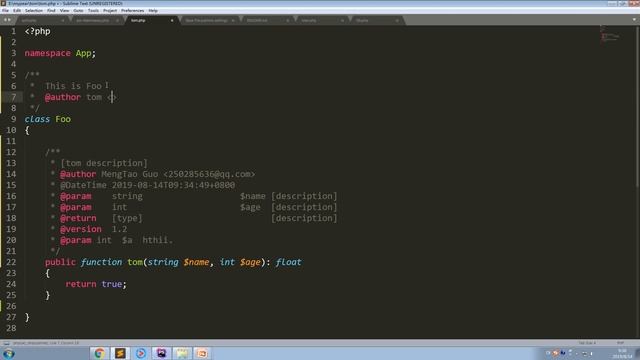The width and height of the screenshot is (640, 360).
Task: Click 'return' on line 24
Action: (81, 284)
